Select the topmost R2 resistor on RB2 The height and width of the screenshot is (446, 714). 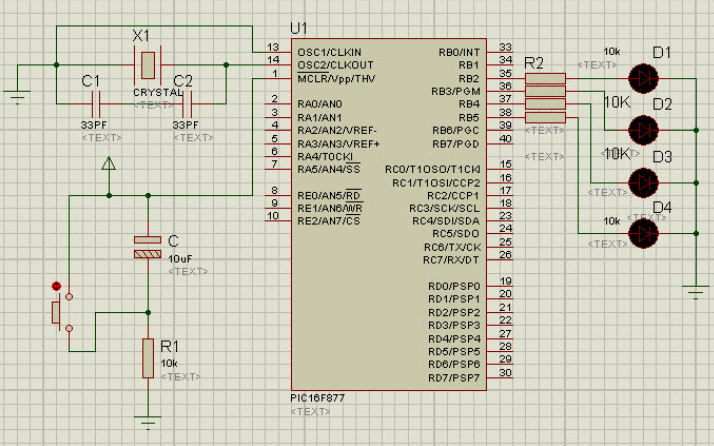click(544, 78)
